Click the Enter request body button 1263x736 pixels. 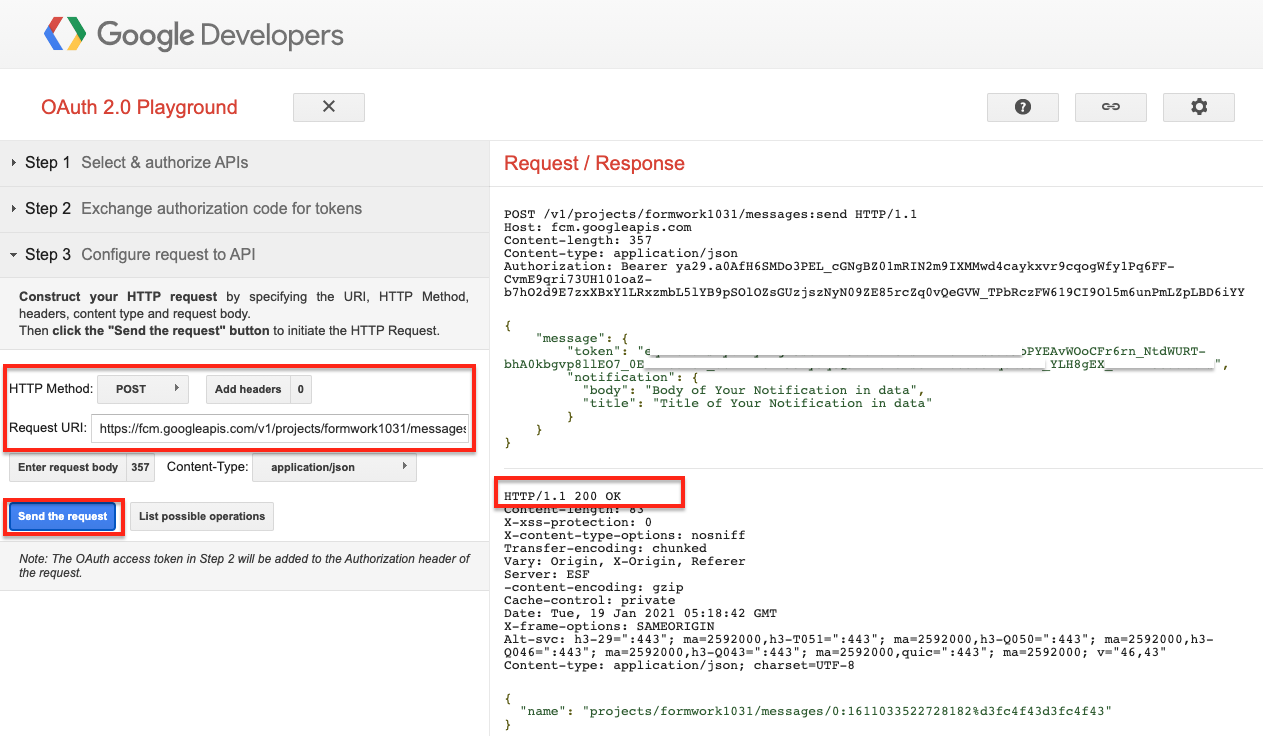[x=68, y=468]
